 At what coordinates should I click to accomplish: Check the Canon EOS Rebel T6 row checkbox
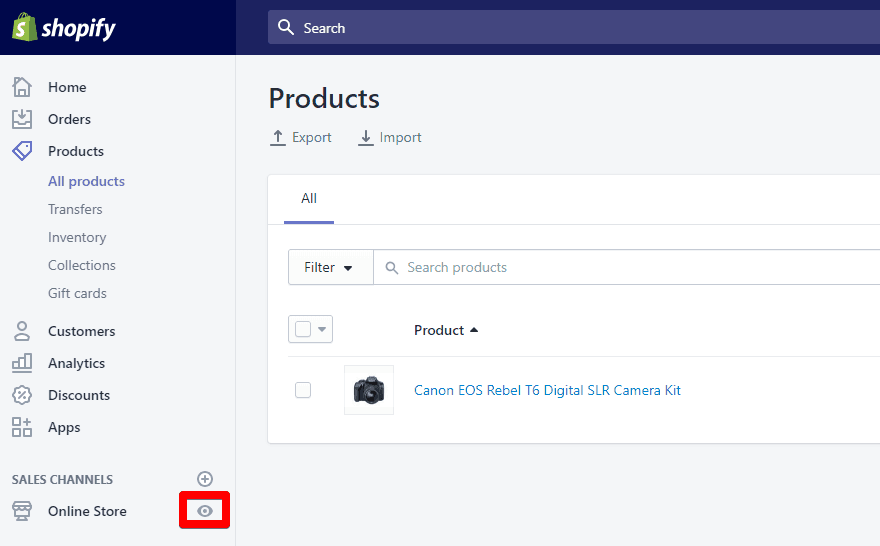tap(303, 390)
